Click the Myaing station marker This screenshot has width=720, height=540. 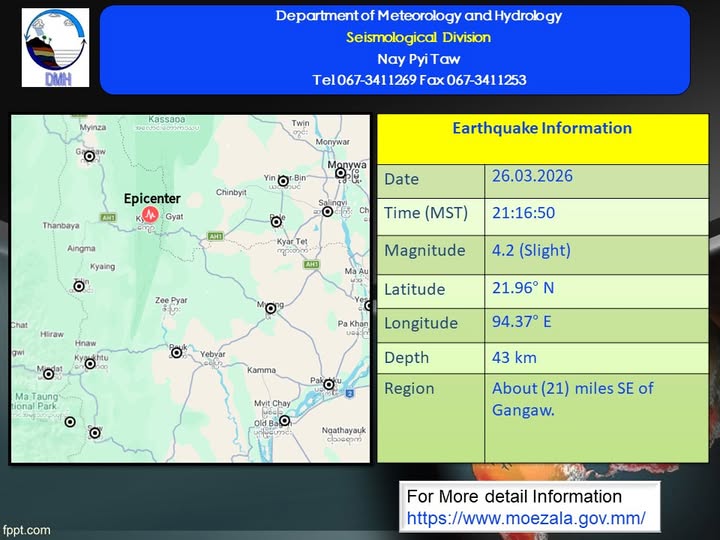pyautogui.click(x=270, y=308)
